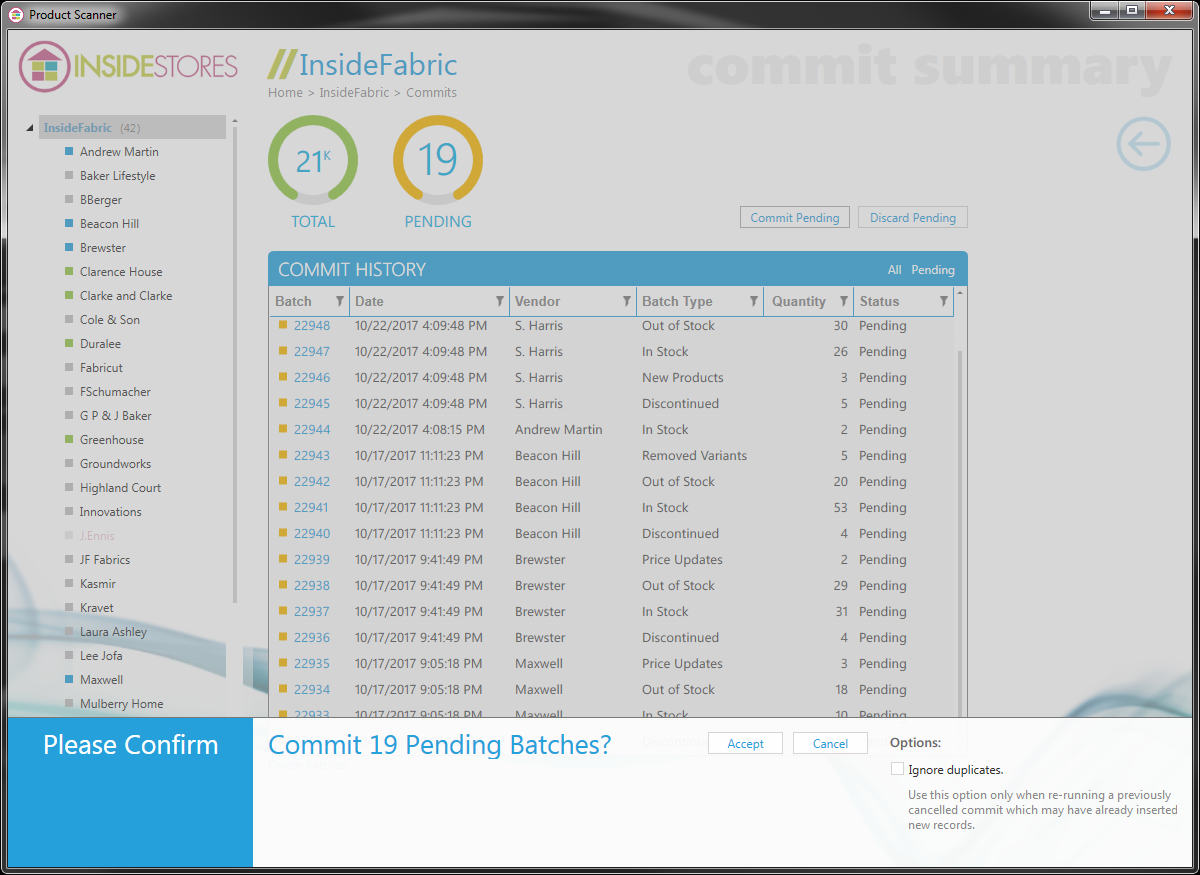Select FSchumacher vendor
Image resolution: width=1200 pixels, height=875 pixels.
point(115,392)
